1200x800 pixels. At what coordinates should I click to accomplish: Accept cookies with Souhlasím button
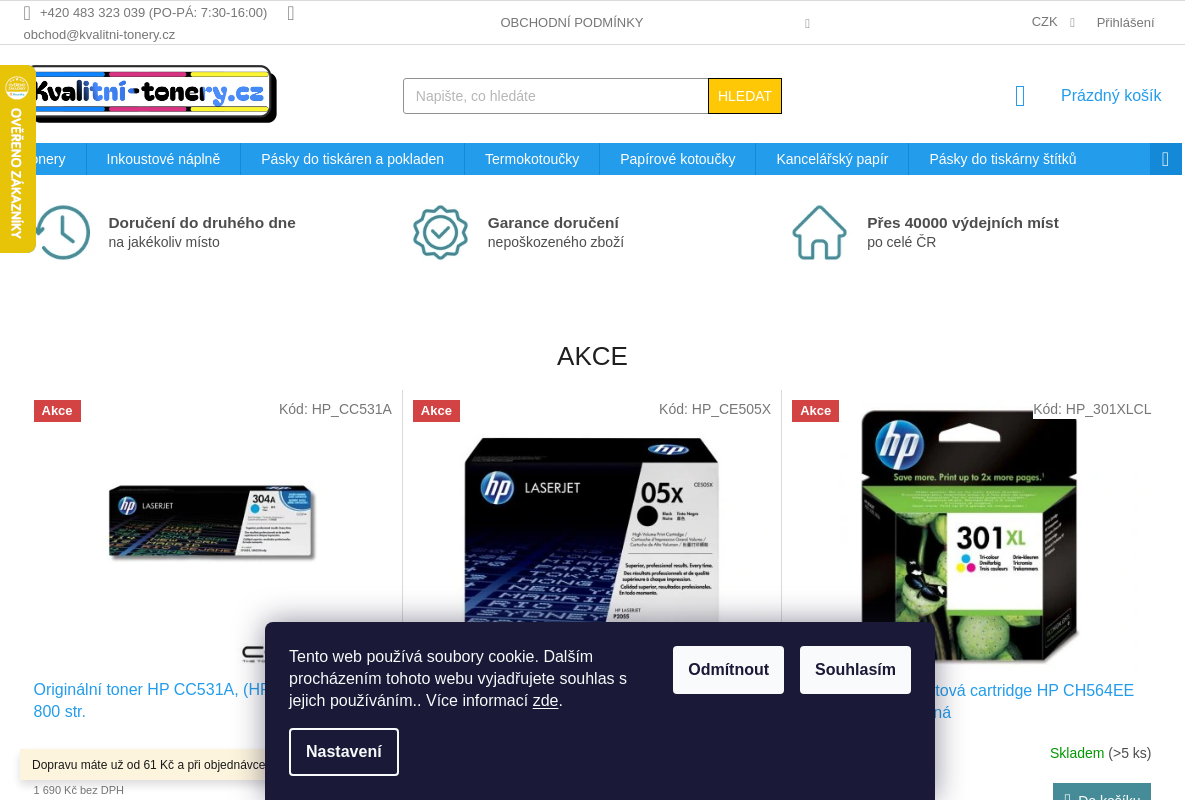(x=855, y=670)
